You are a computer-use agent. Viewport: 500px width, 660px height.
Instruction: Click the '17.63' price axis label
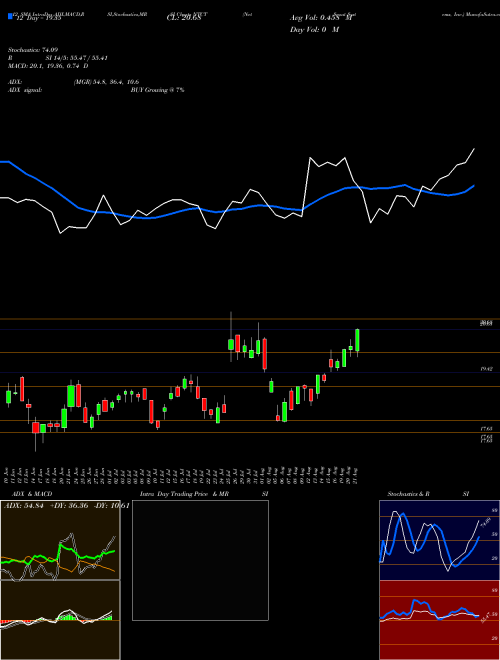click(x=487, y=428)
